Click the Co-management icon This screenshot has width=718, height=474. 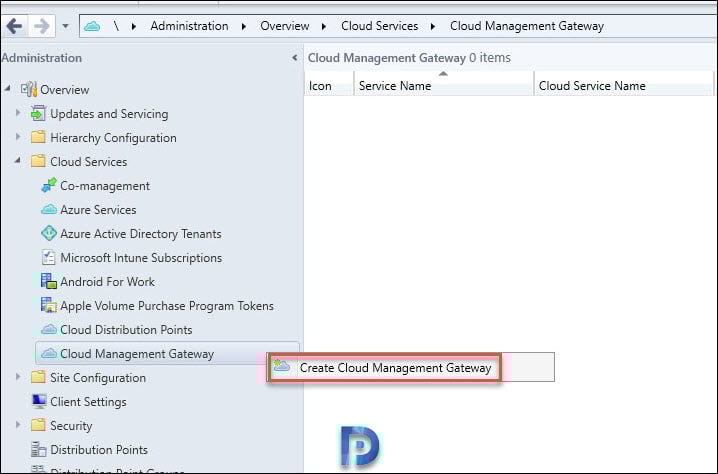point(49,185)
